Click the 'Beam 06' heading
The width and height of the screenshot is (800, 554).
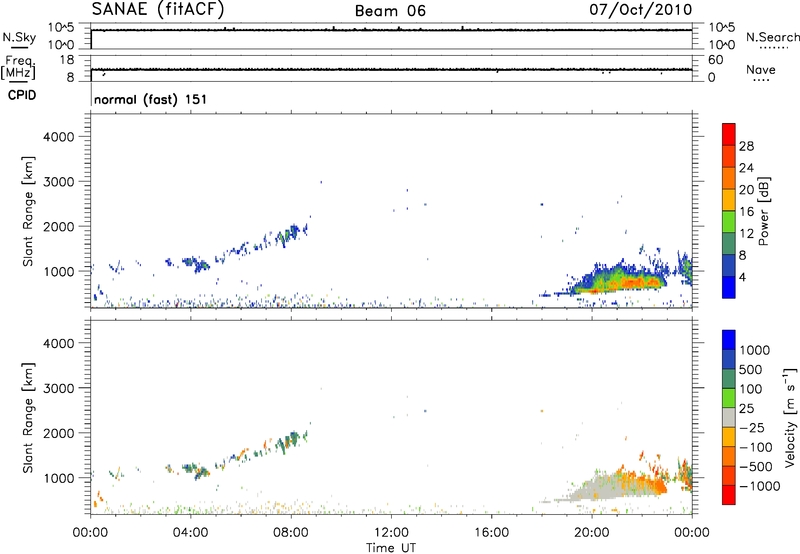tap(390, 11)
